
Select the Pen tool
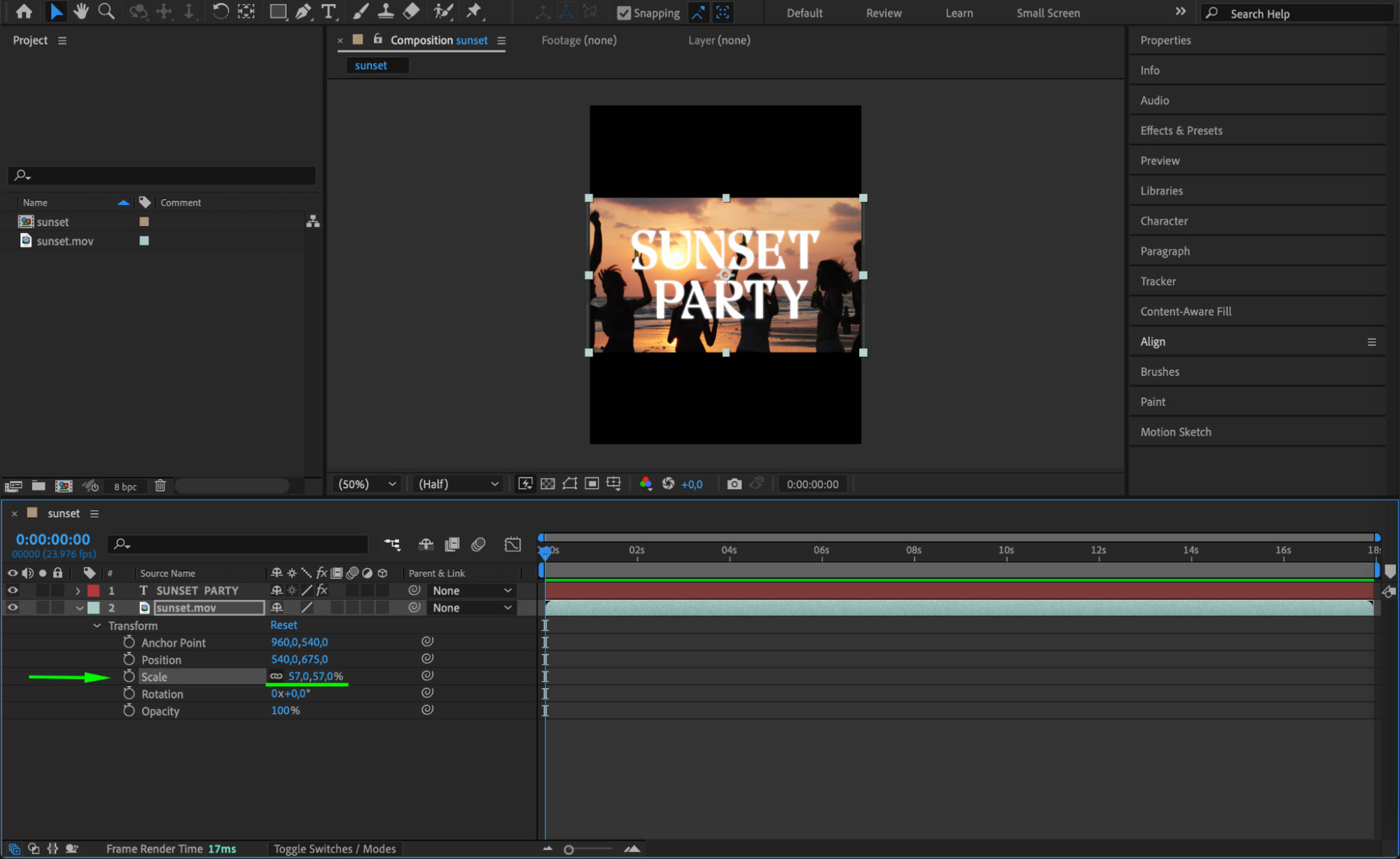(x=303, y=11)
